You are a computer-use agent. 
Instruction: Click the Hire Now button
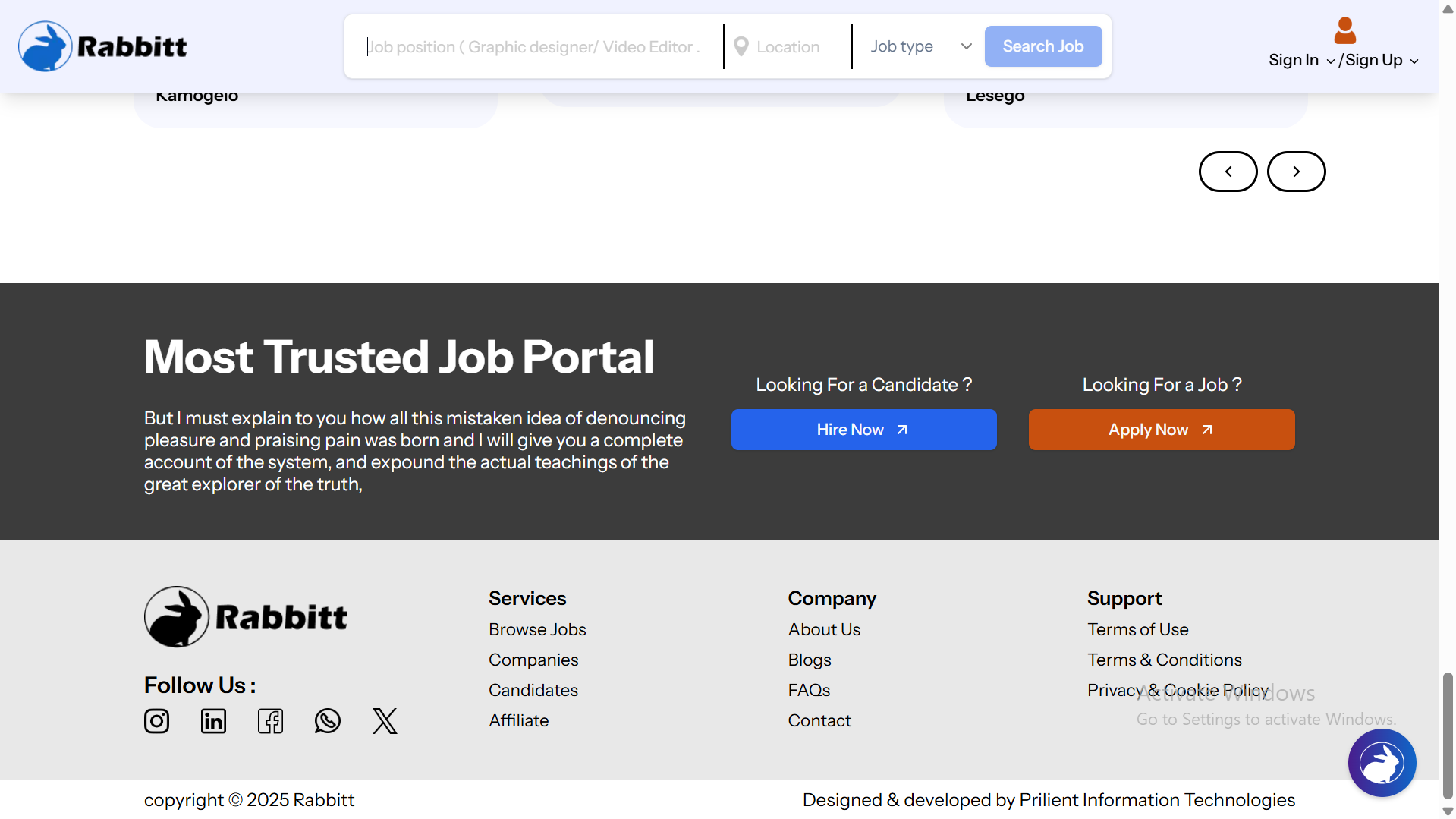(x=863, y=429)
